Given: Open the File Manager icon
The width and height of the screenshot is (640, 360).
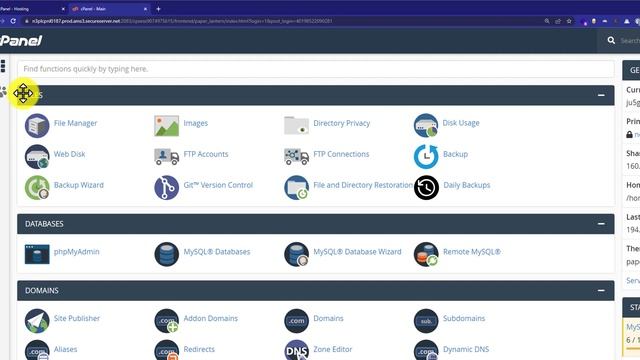Looking at the screenshot, I should tap(37, 125).
